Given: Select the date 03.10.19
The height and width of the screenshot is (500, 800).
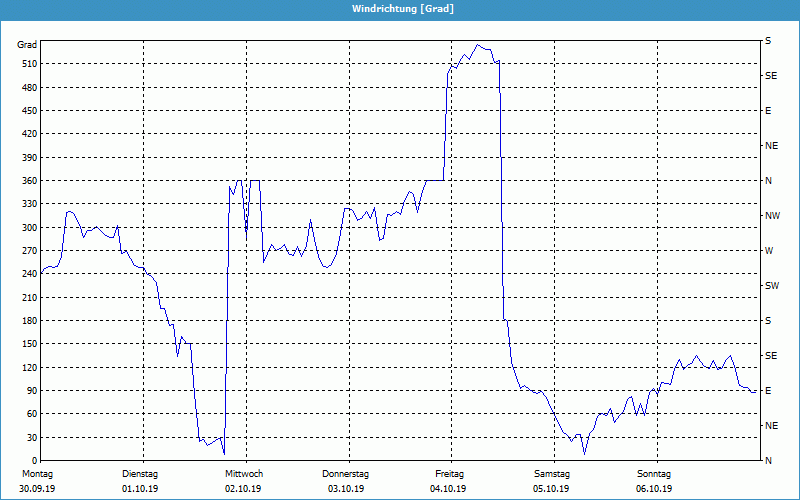Looking at the screenshot, I should pyautogui.click(x=346, y=489).
